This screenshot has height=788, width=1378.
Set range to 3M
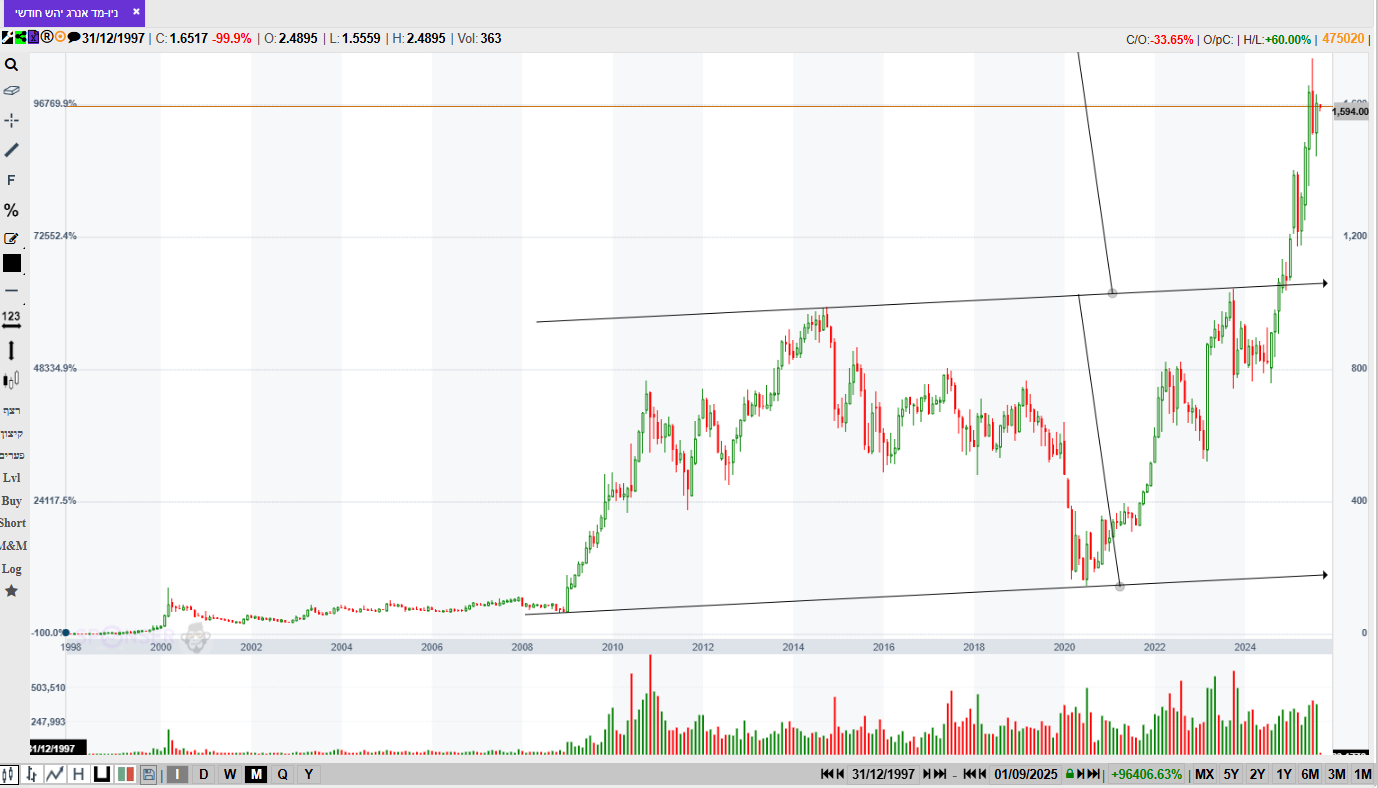[x=1337, y=774]
